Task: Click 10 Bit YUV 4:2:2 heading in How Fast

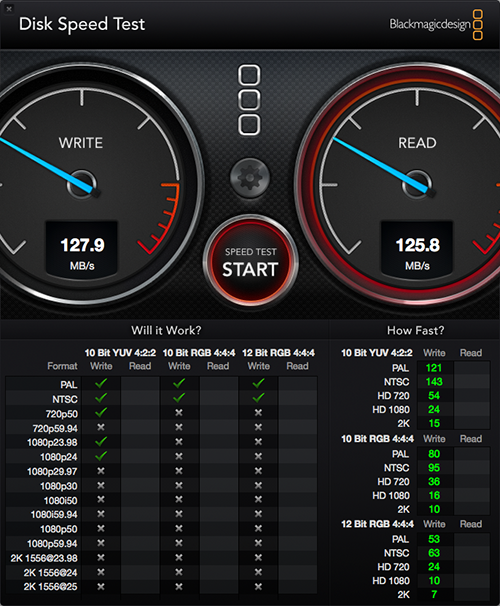Action: (x=376, y=353)
